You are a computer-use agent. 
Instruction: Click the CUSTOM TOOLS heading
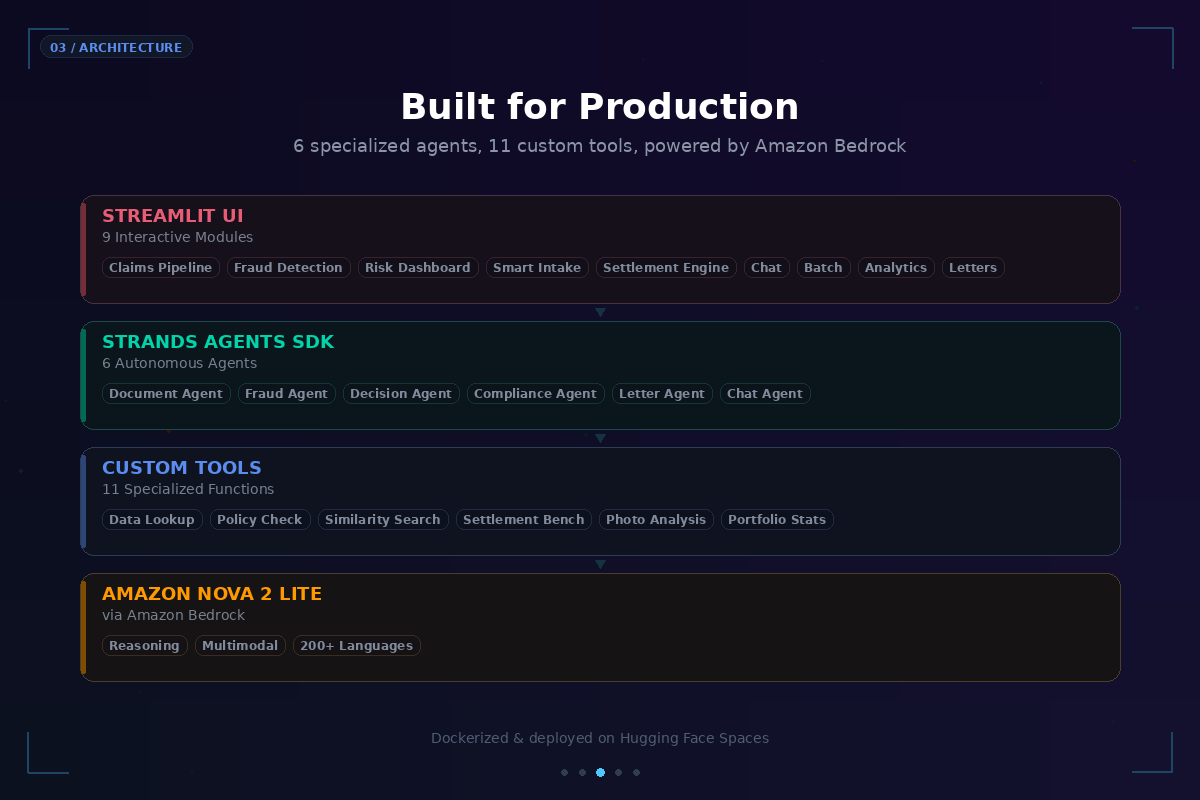pos(182,468)
